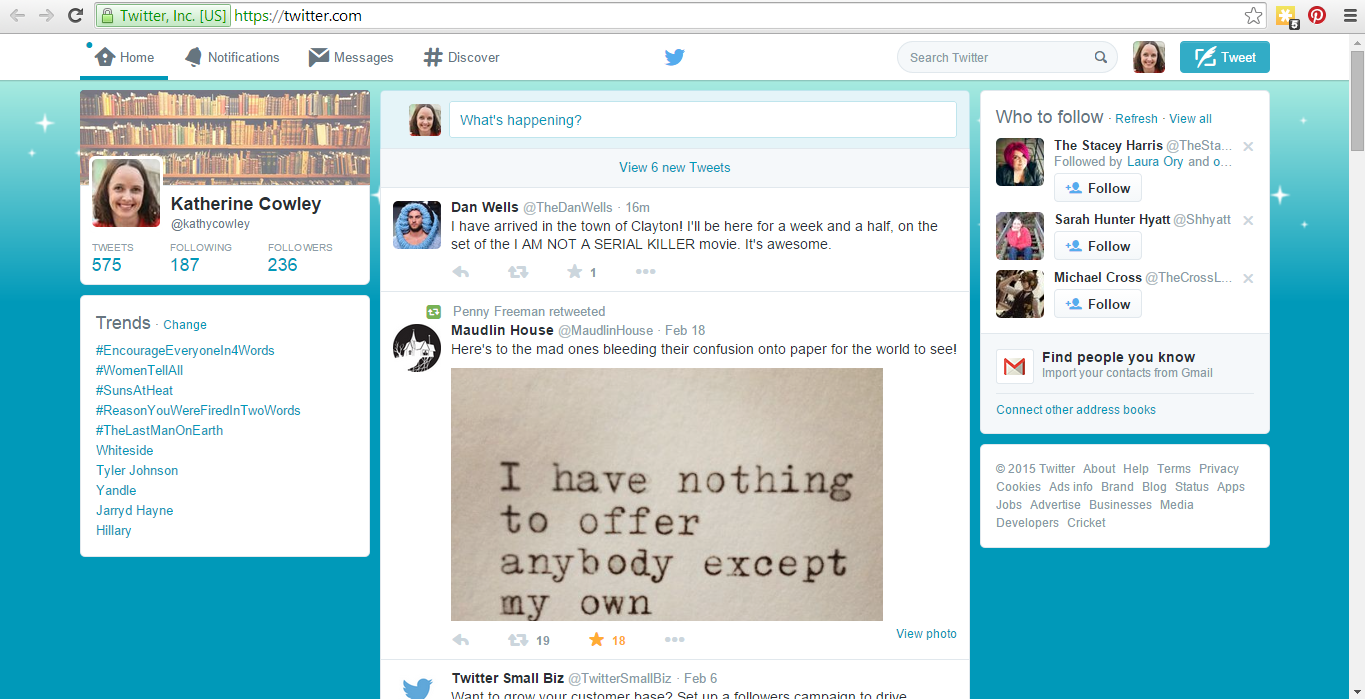Click the Katherine Cowley profile photo
The image size is (1365, 699).
(126, 193)
